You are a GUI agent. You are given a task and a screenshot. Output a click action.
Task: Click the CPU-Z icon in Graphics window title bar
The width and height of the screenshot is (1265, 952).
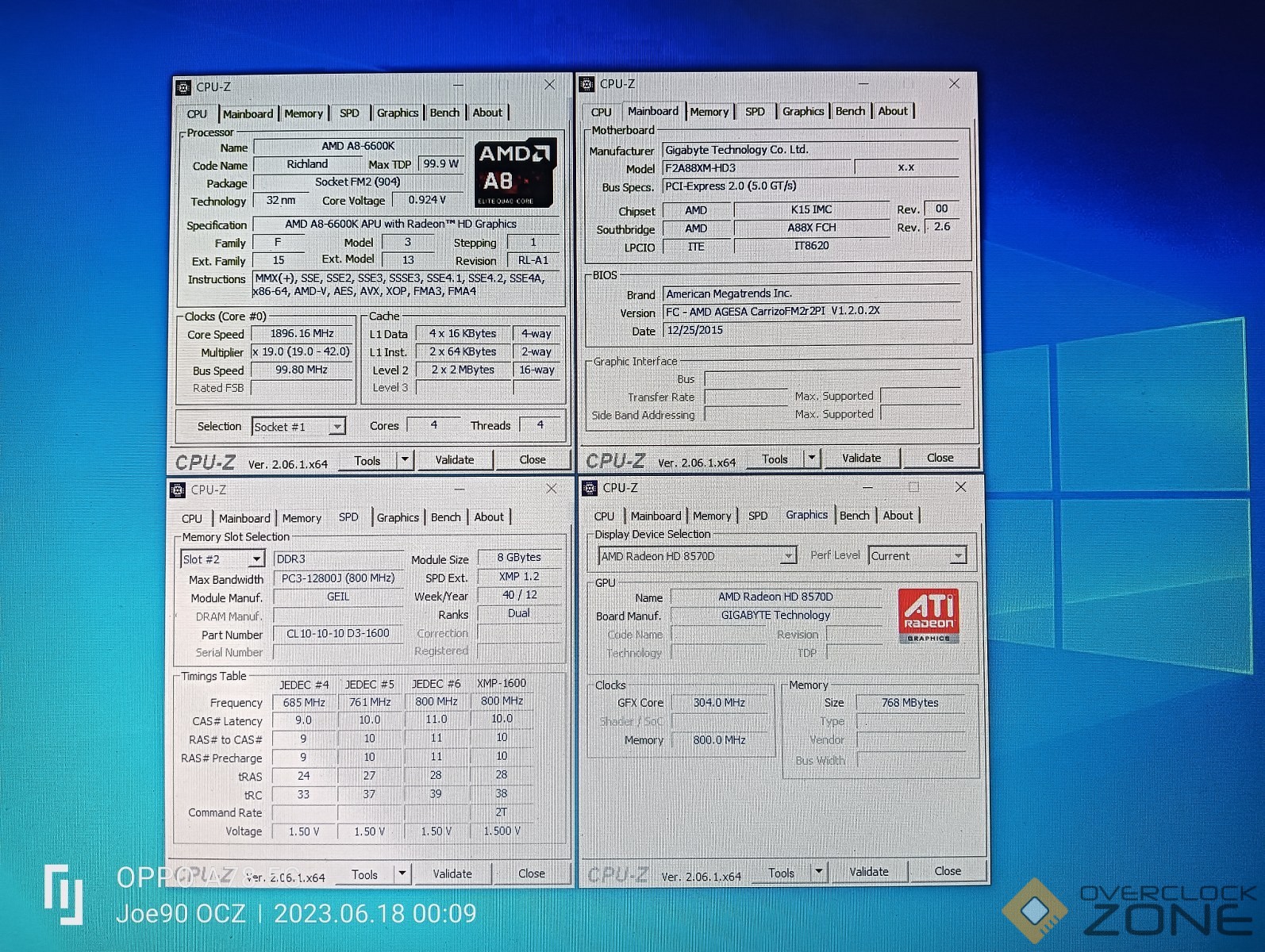tap(590, 488)
